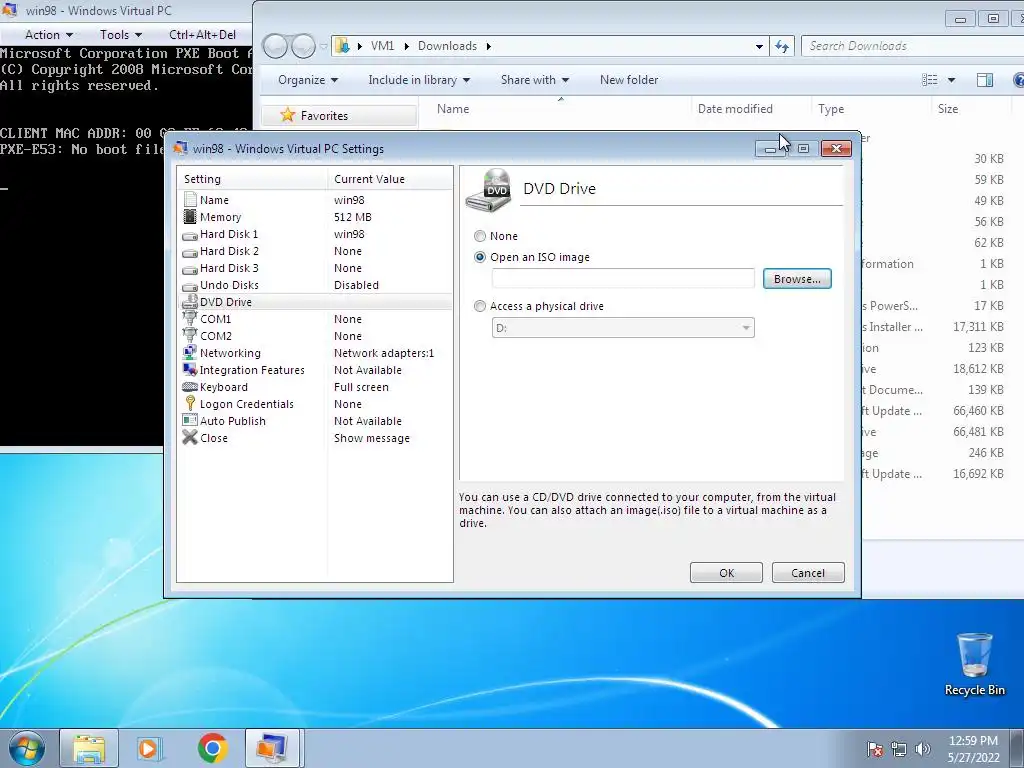Click the 512 MB memory value

click(x=353, y=217)
